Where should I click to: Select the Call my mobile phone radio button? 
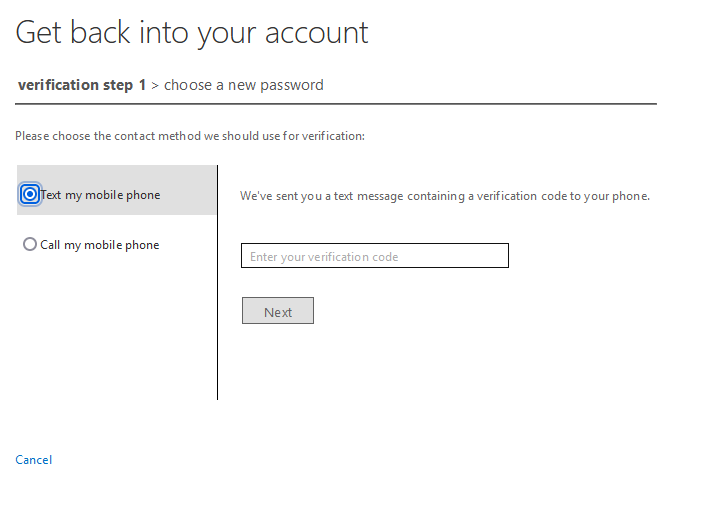click(x=30, y=245)
